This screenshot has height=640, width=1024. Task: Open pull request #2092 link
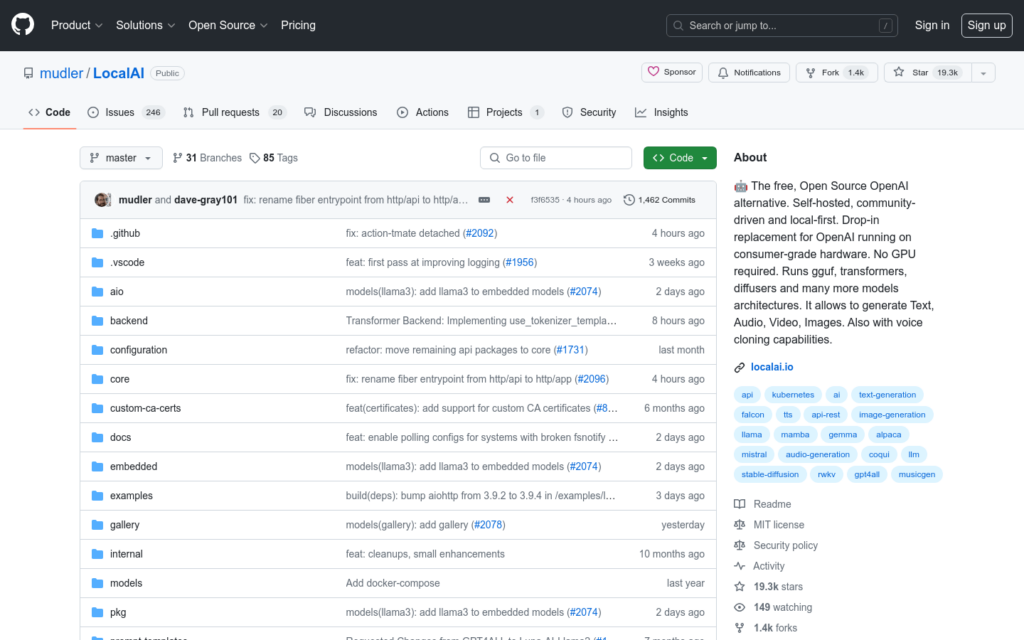[x=479, y=233]
